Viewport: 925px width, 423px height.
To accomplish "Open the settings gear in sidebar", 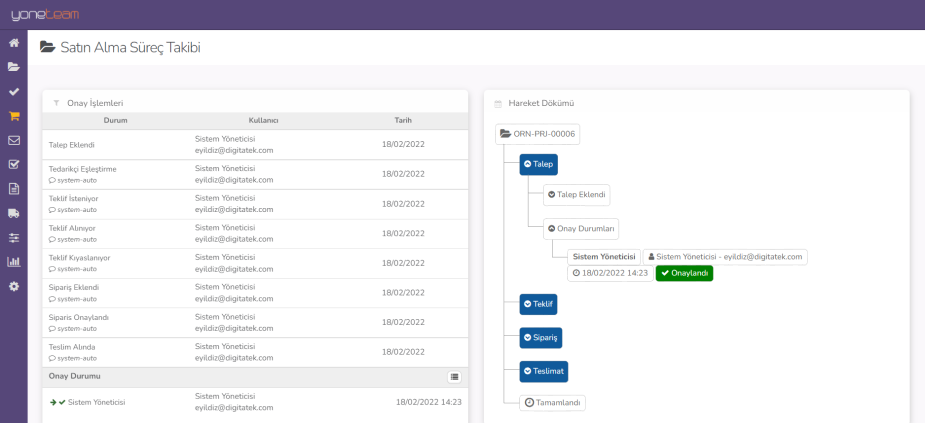I will [14, 286].
